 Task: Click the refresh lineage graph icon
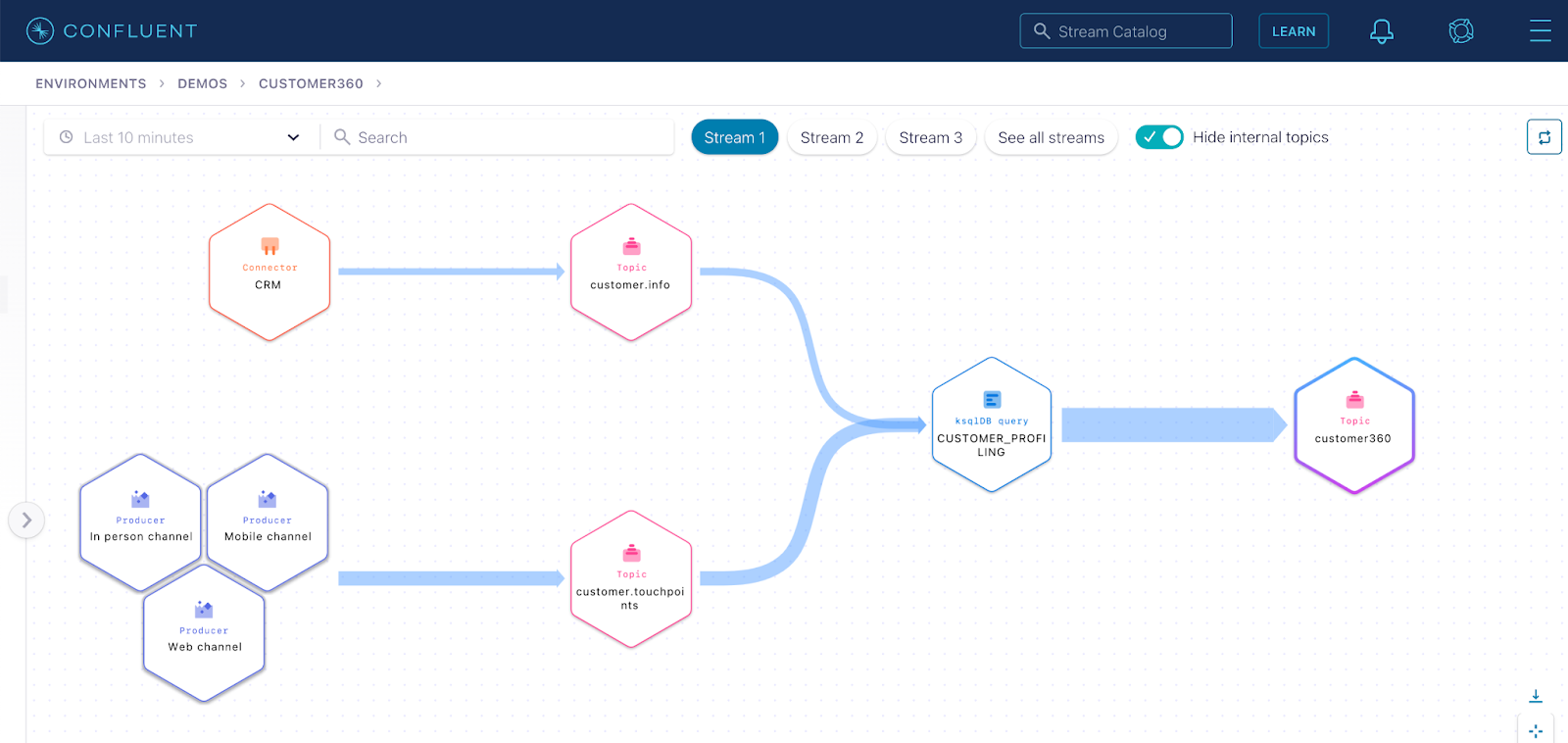[x=1544, y=137]
